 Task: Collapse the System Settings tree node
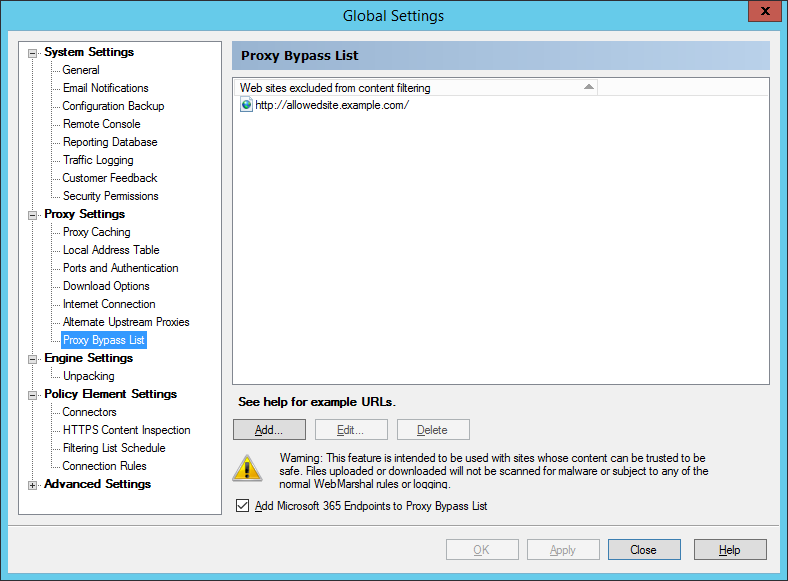point(33,53)
